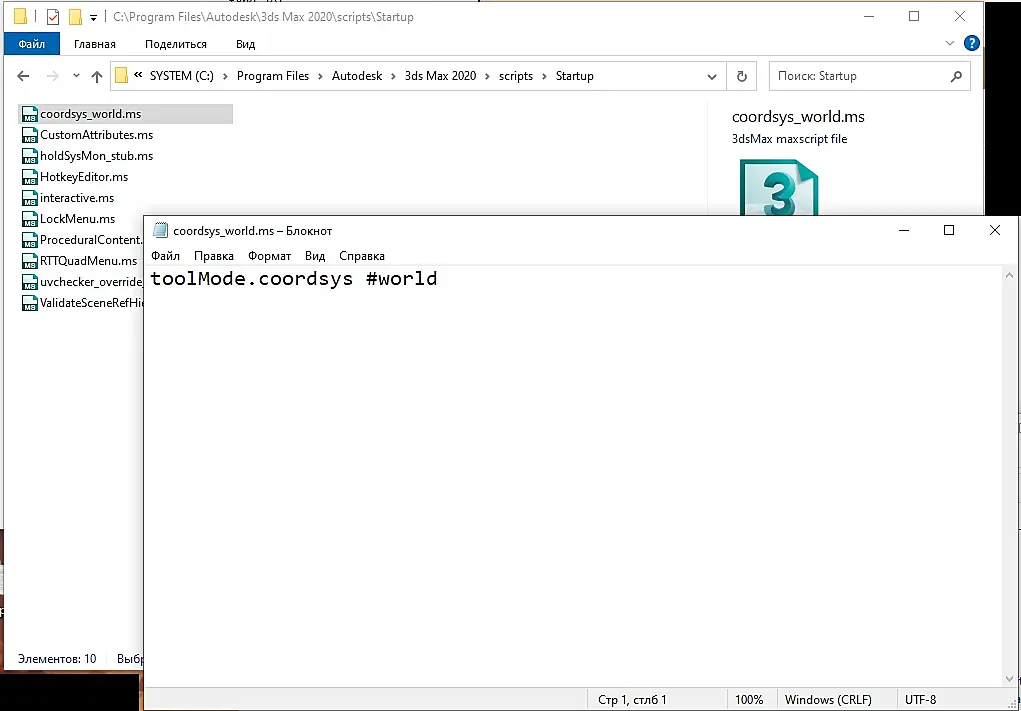Select Startup in the breadcrumb
This screenshot has width=1021, height=711.
(574, 76)
